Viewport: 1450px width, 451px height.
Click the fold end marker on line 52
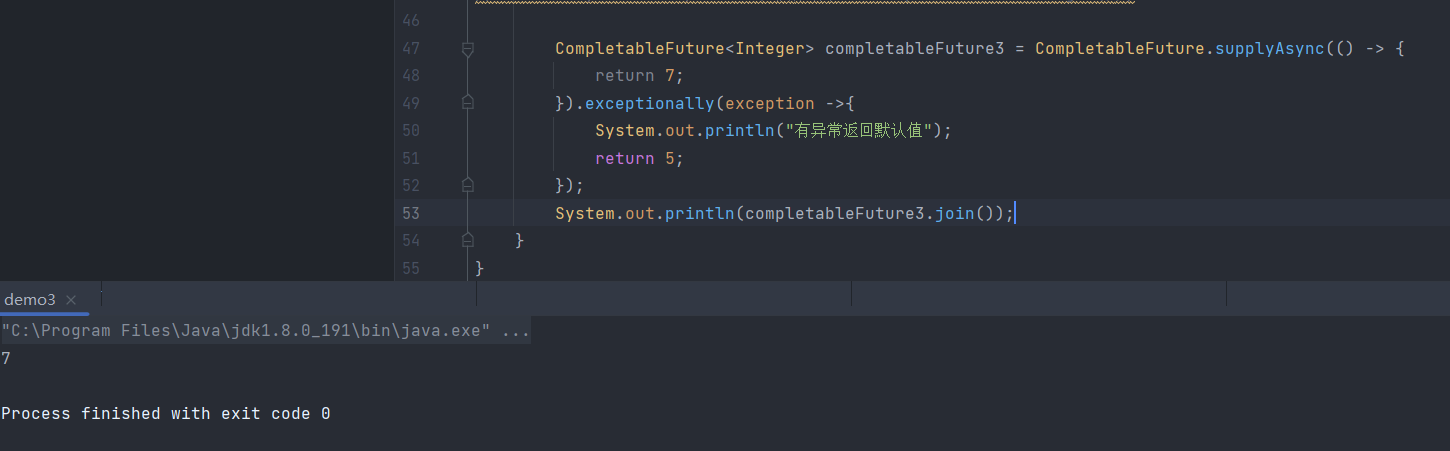coord(467,185)
